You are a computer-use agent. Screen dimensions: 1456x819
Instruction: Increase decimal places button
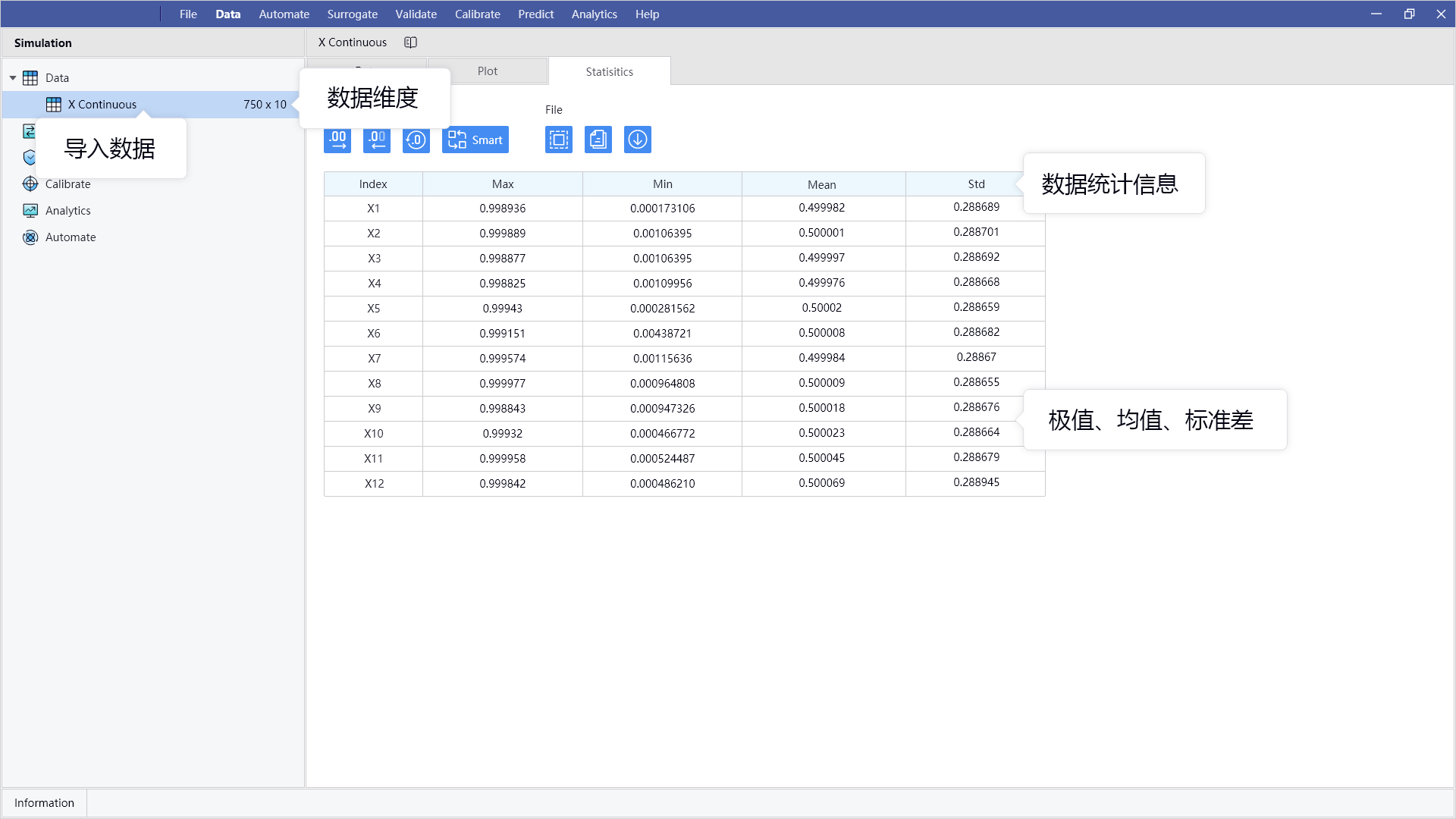tap(337, 140)
